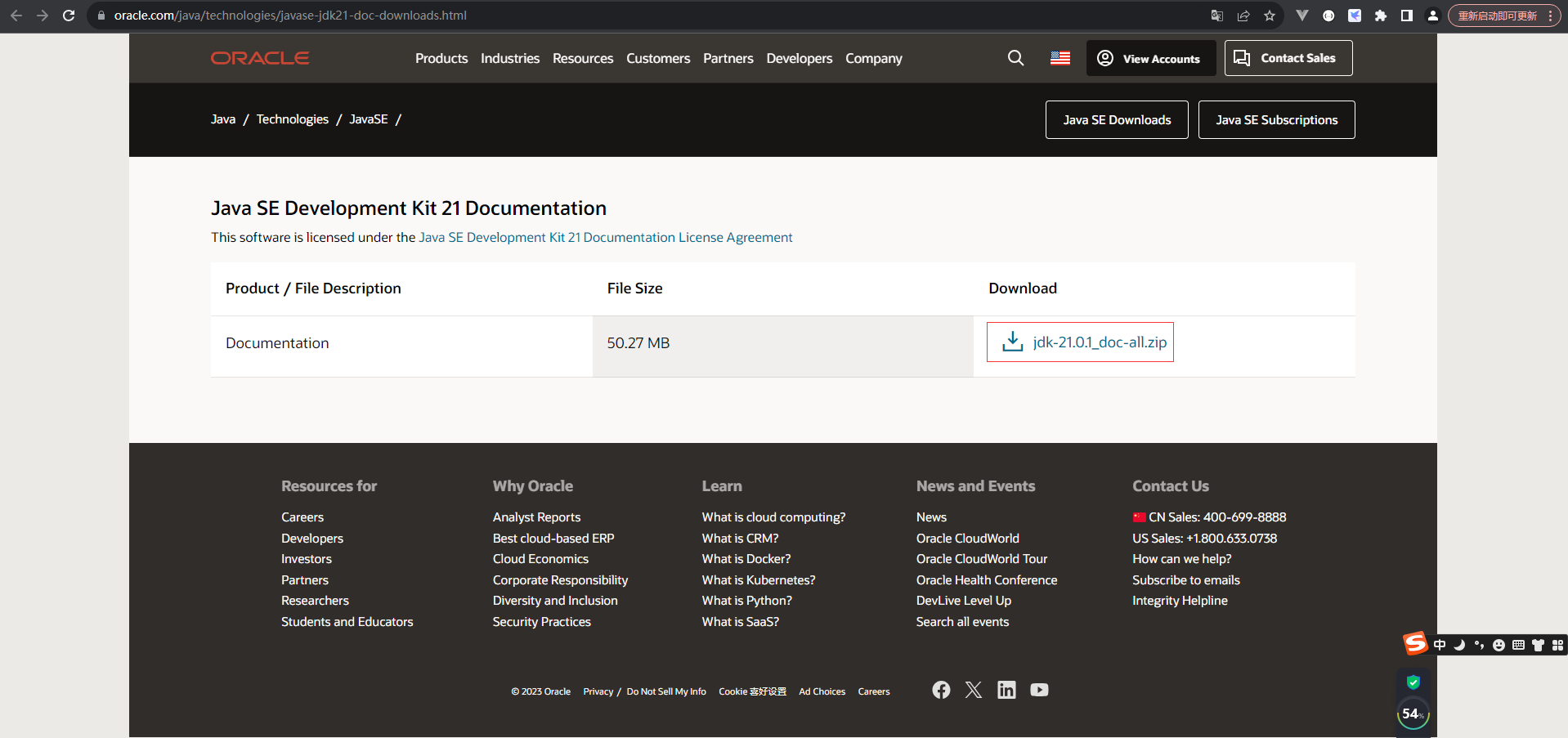The height and width of the screenshot is (738, 1568).
Task: Click the Oracle logo
Action: tap(260, 58)
